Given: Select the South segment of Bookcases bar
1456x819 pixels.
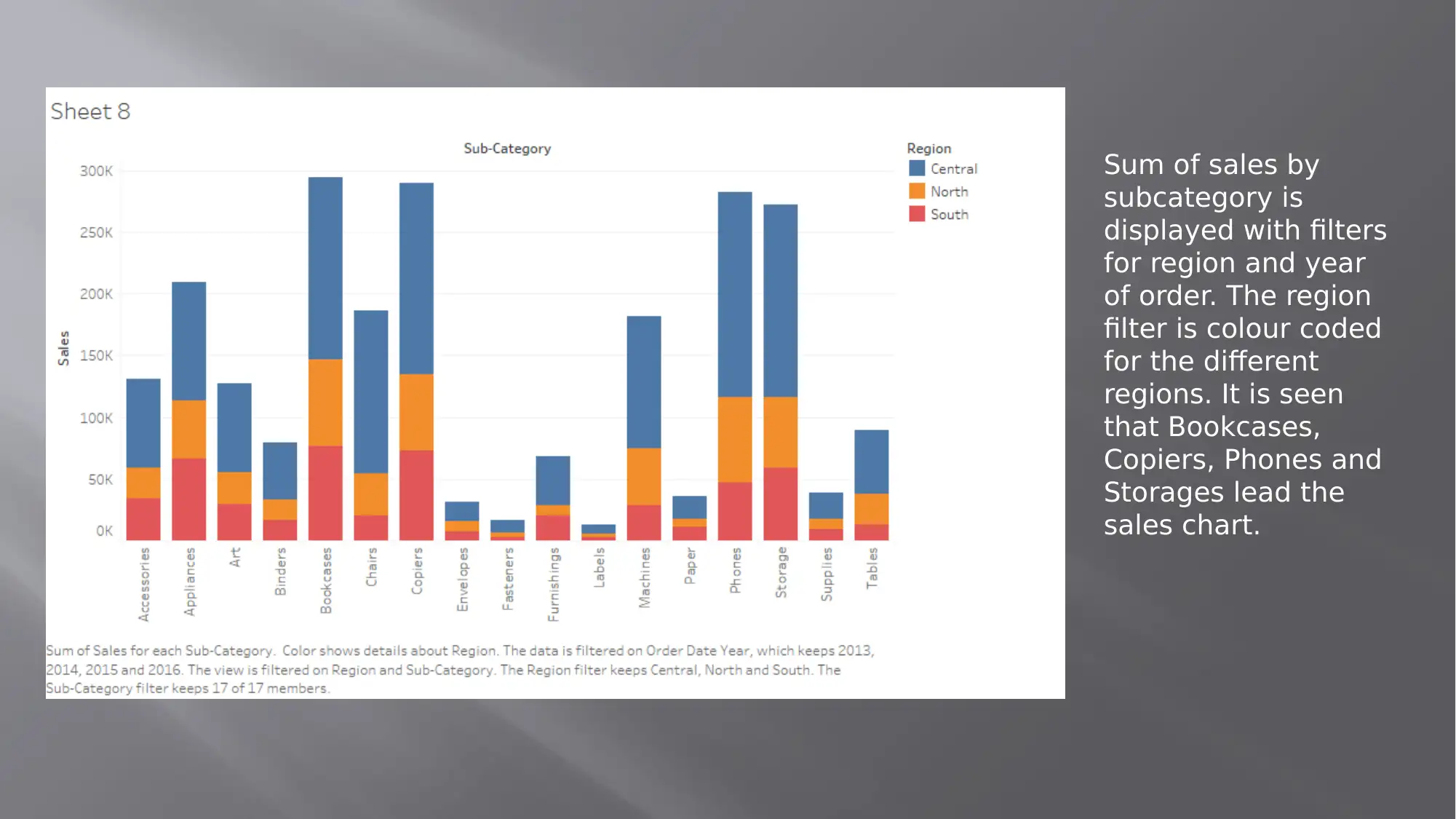Looking at the screenshot, I should pyautogui.click(x=325, y=493).
